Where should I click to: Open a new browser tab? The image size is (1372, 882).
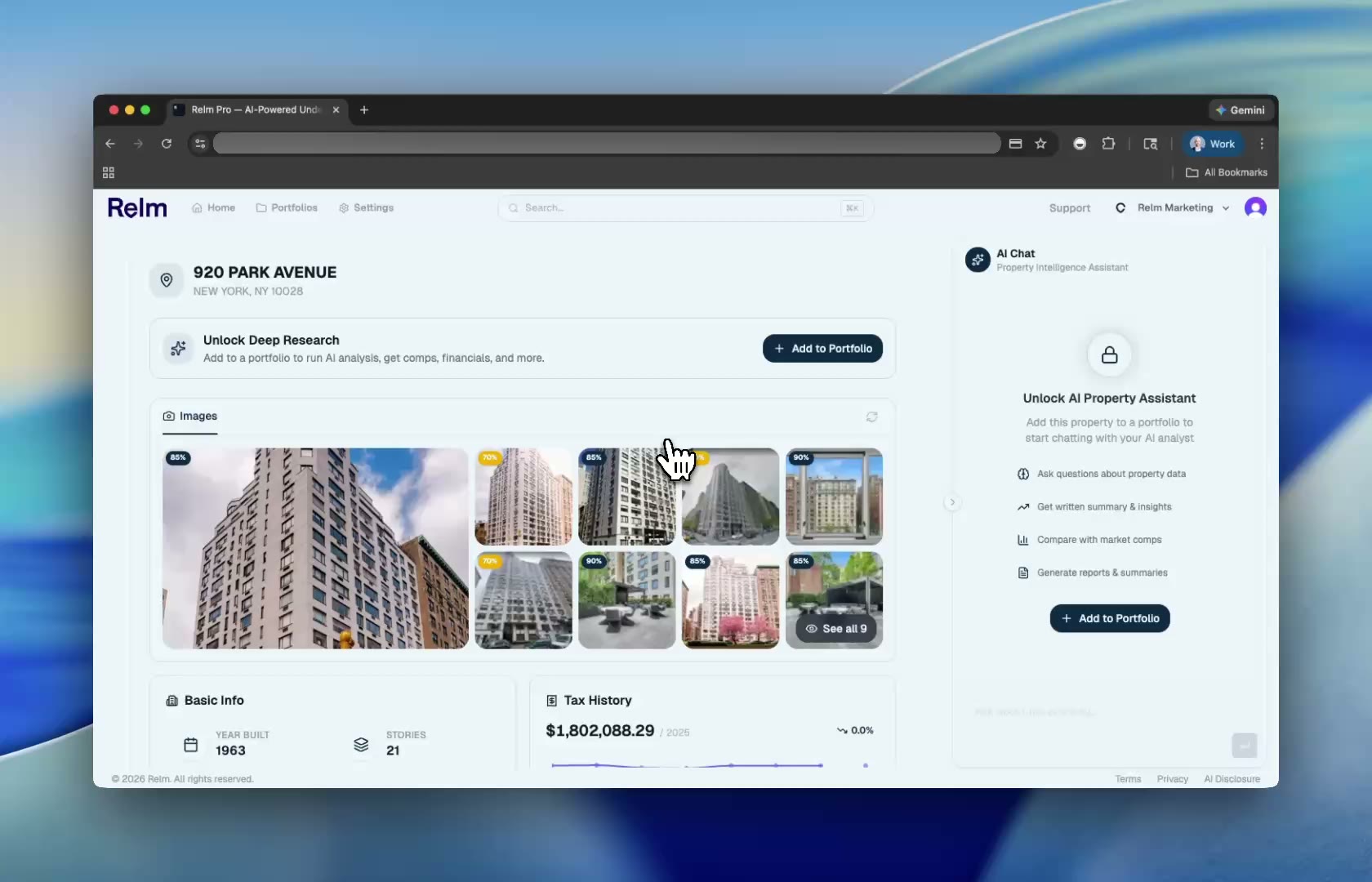click(x=364, y=110)
